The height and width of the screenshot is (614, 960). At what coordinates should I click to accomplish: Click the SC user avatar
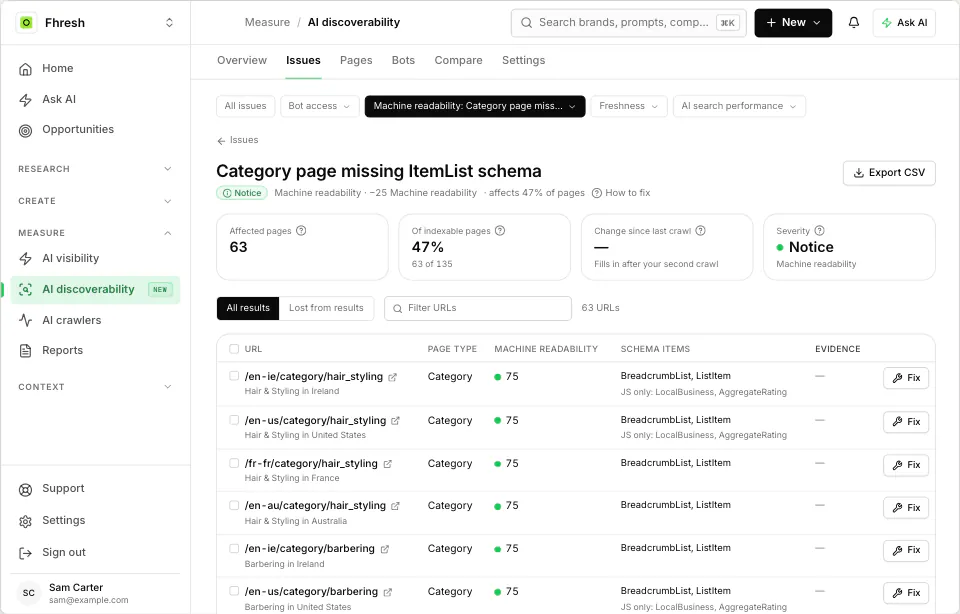(29, 593)
